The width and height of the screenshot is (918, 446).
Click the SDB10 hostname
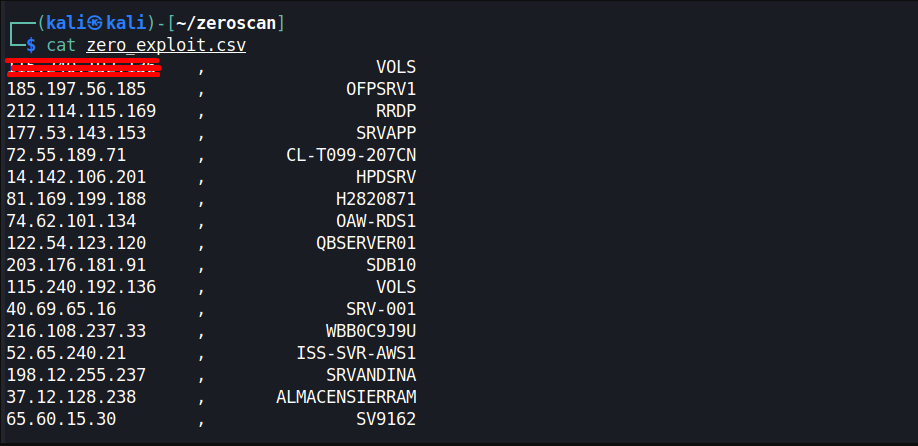[391, 265]
